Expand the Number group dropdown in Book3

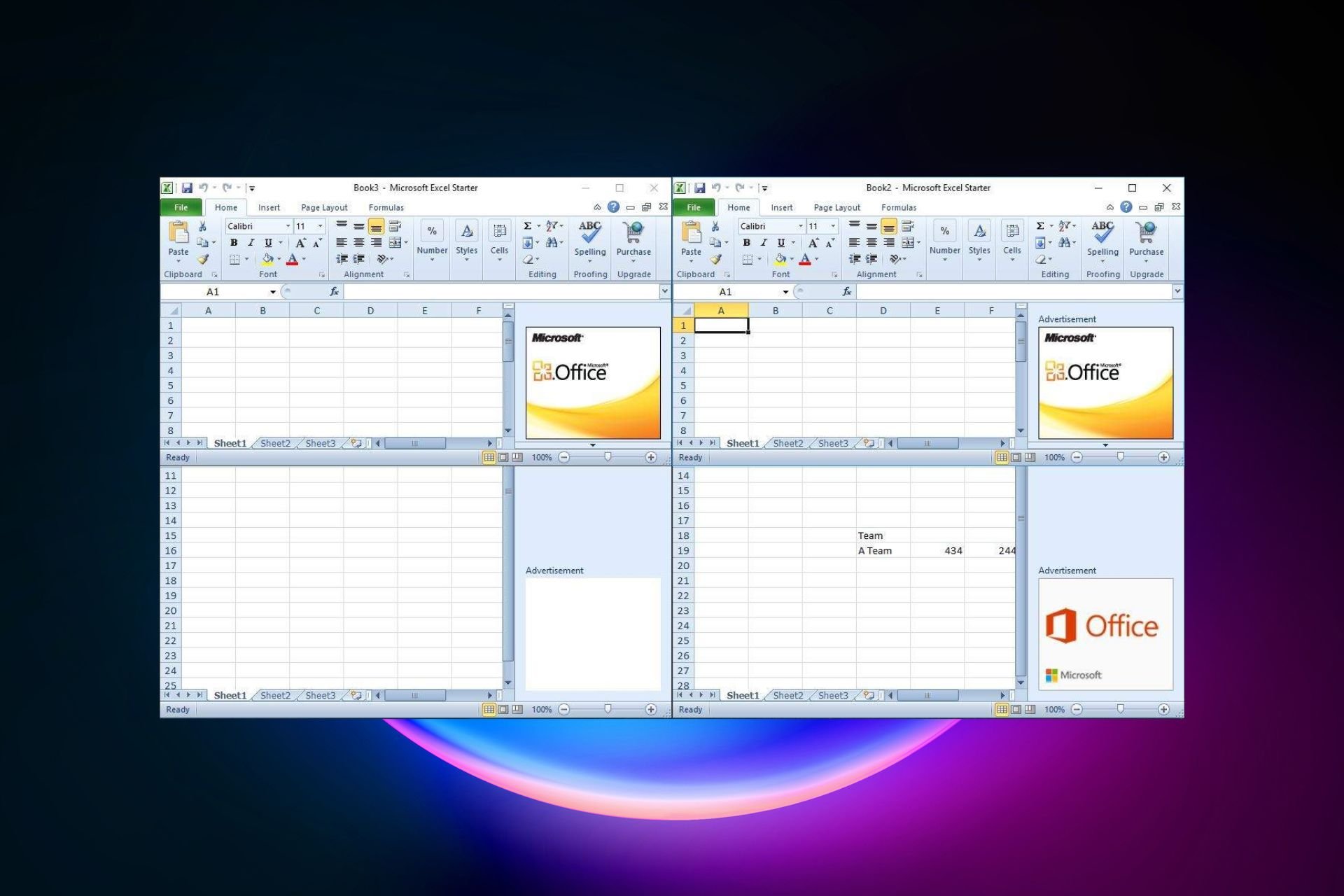coord(432,260)
